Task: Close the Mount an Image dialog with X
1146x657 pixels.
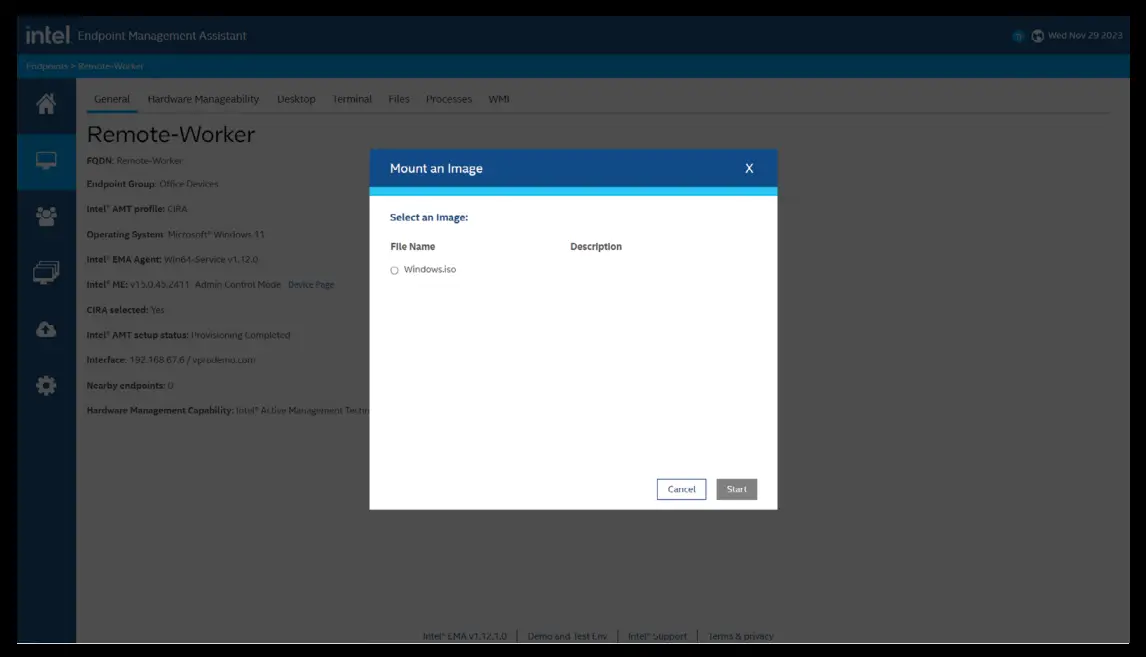Action: (749, 168)
